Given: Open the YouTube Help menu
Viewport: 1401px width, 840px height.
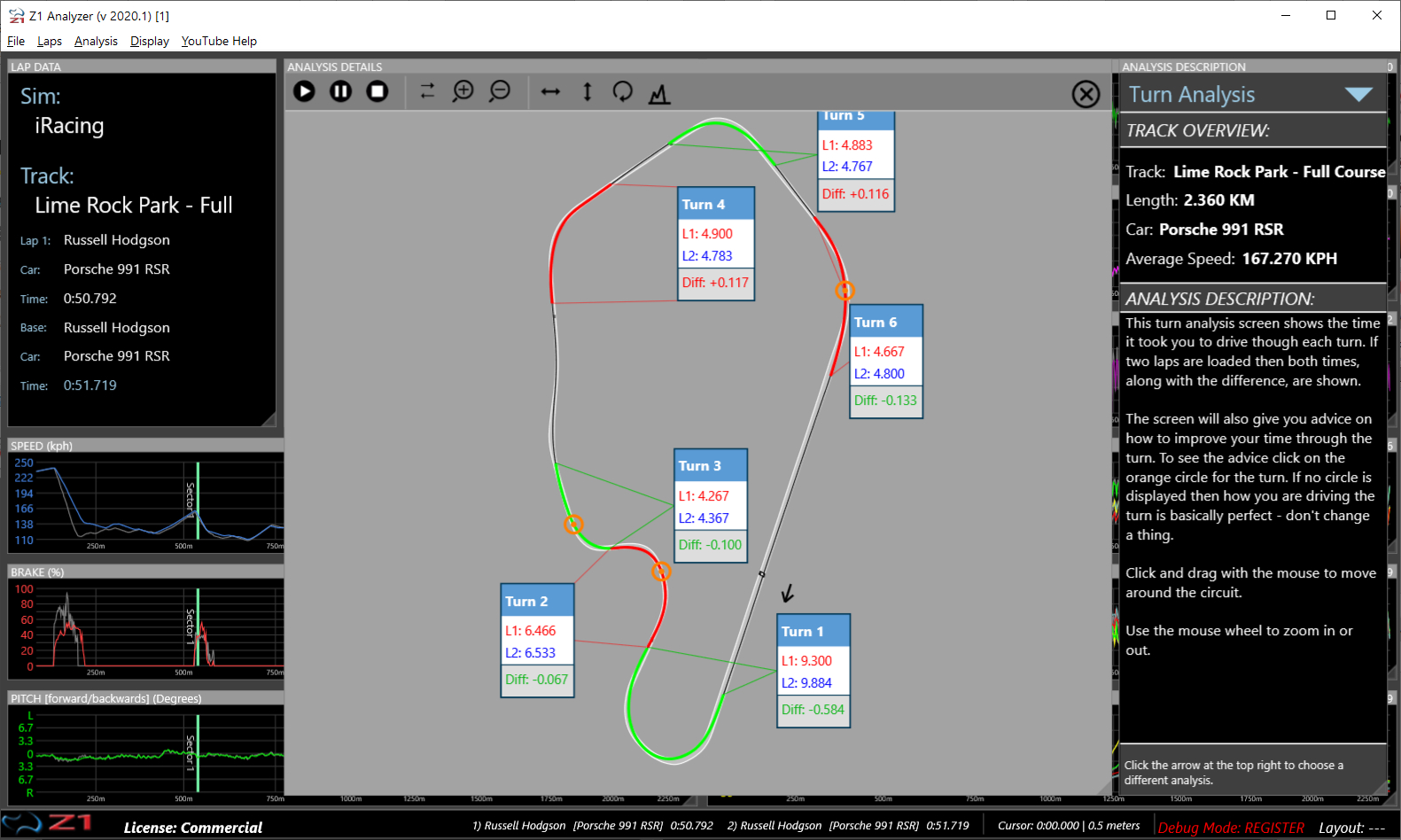Looking at the screenshot, I should tap(219, 41).
